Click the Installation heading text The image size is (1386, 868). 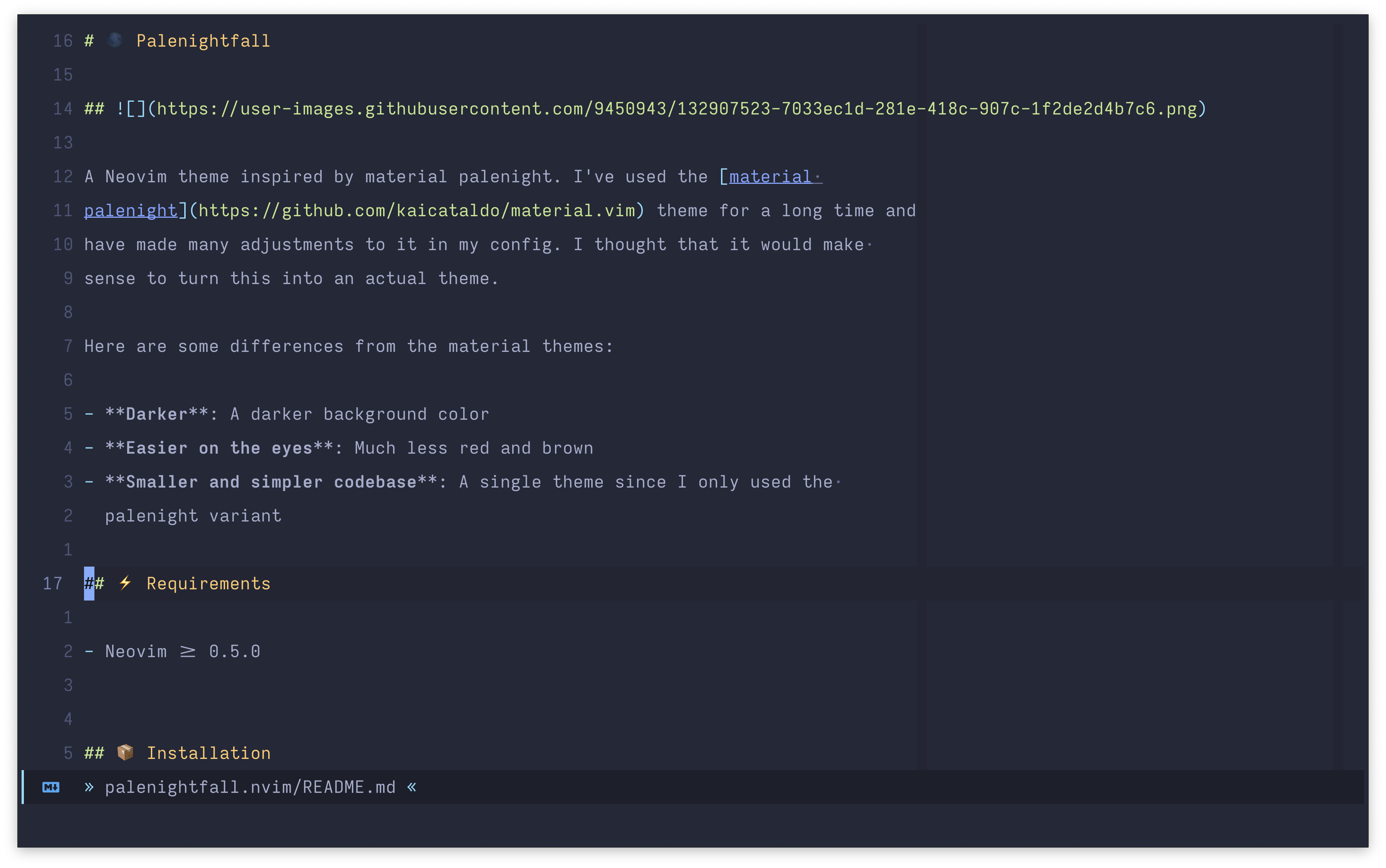pos(209,753)
